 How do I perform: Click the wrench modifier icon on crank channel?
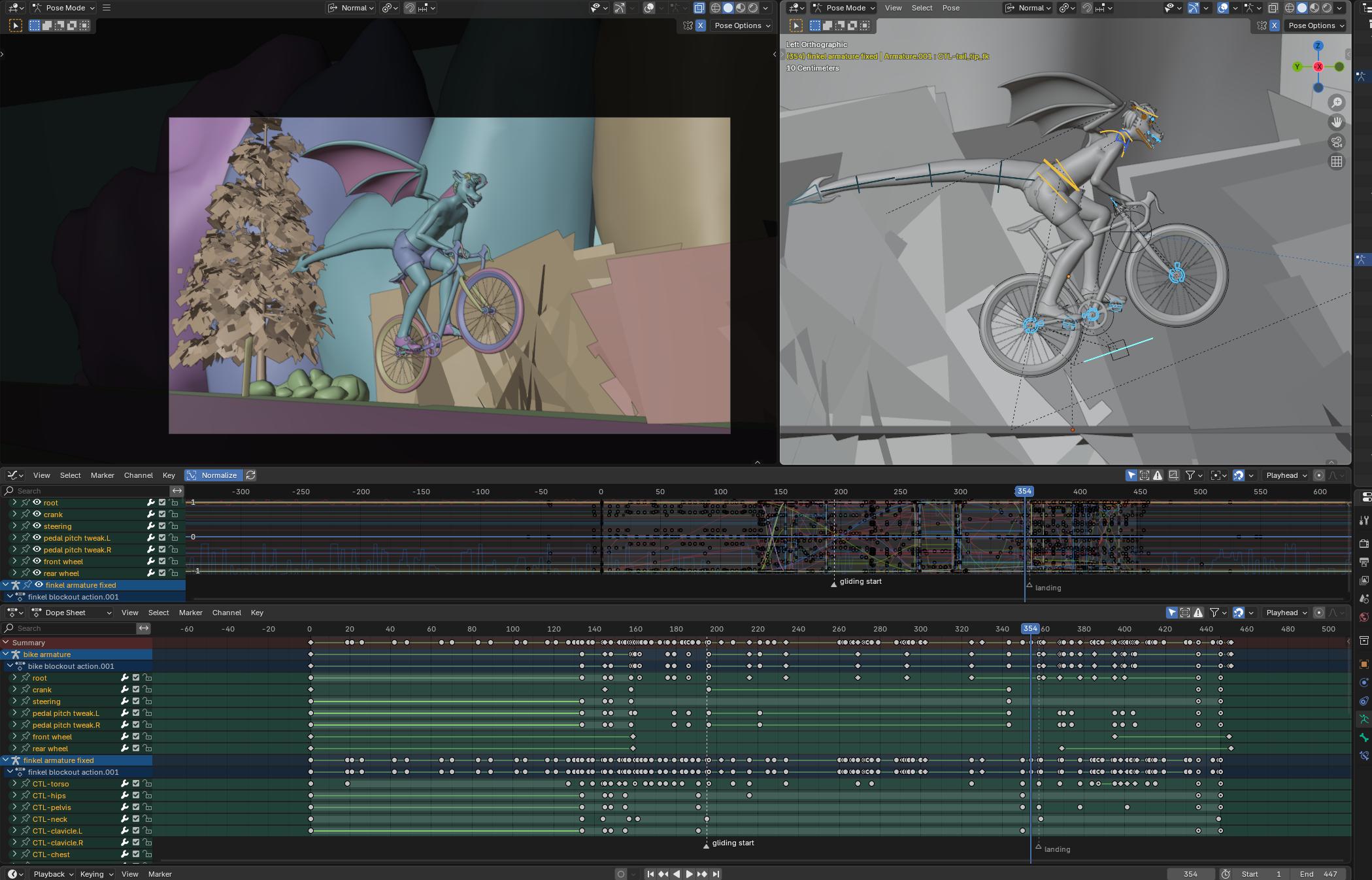[151, 515]
